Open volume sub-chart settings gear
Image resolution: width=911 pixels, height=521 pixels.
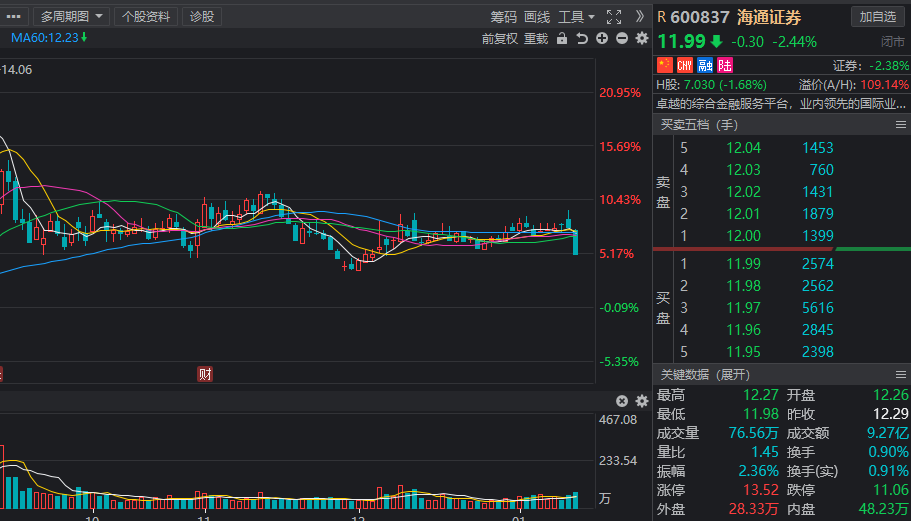[641, 401]
